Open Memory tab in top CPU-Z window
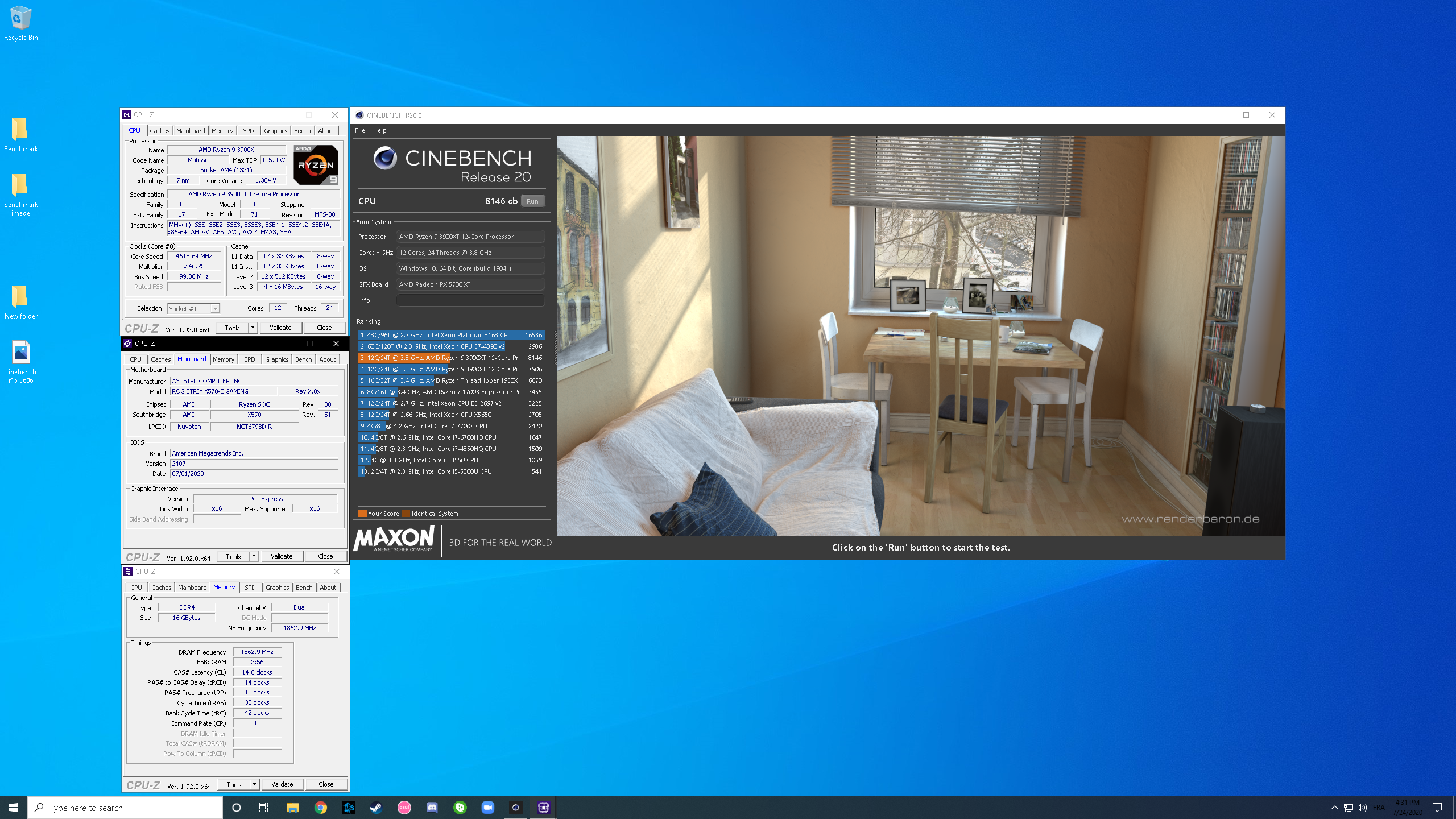This screenshot has width=1456, height=819. coord(222,131)
